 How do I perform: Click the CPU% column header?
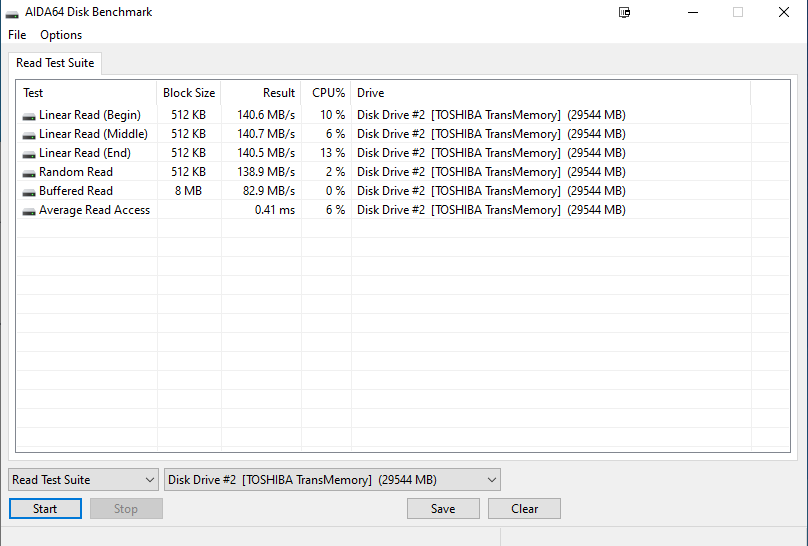[x=326, y=93]
